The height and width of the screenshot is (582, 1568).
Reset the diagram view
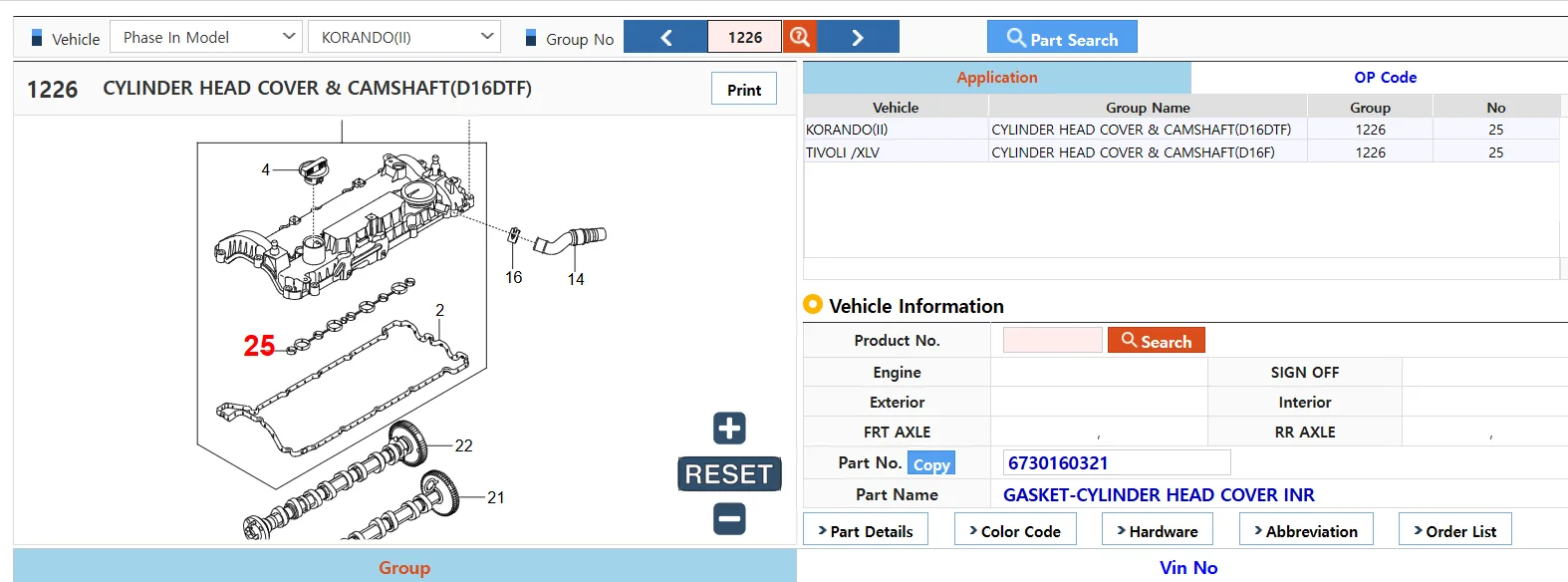tap(729, 474)
